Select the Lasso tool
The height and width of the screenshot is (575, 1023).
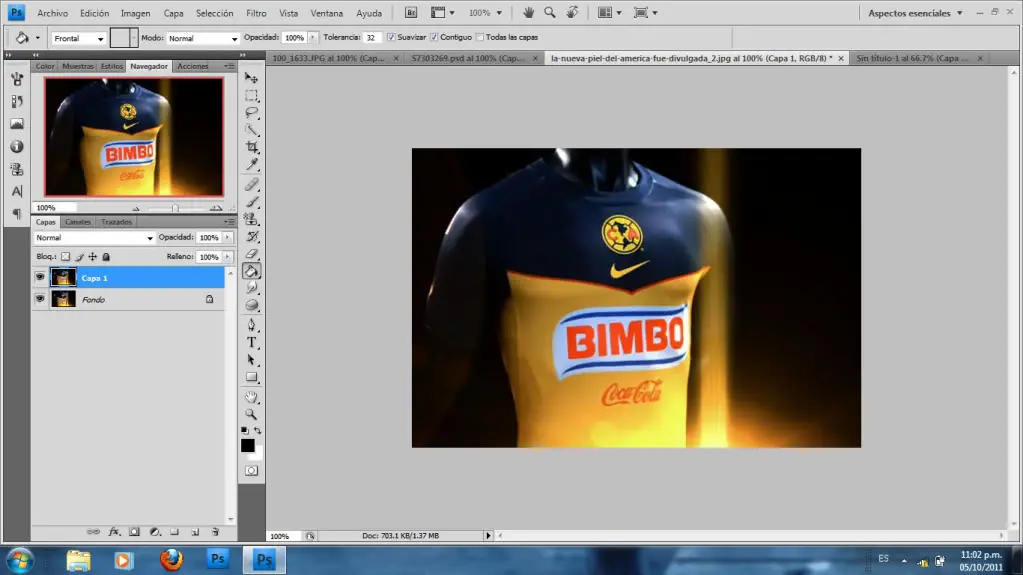coord(251,112)
